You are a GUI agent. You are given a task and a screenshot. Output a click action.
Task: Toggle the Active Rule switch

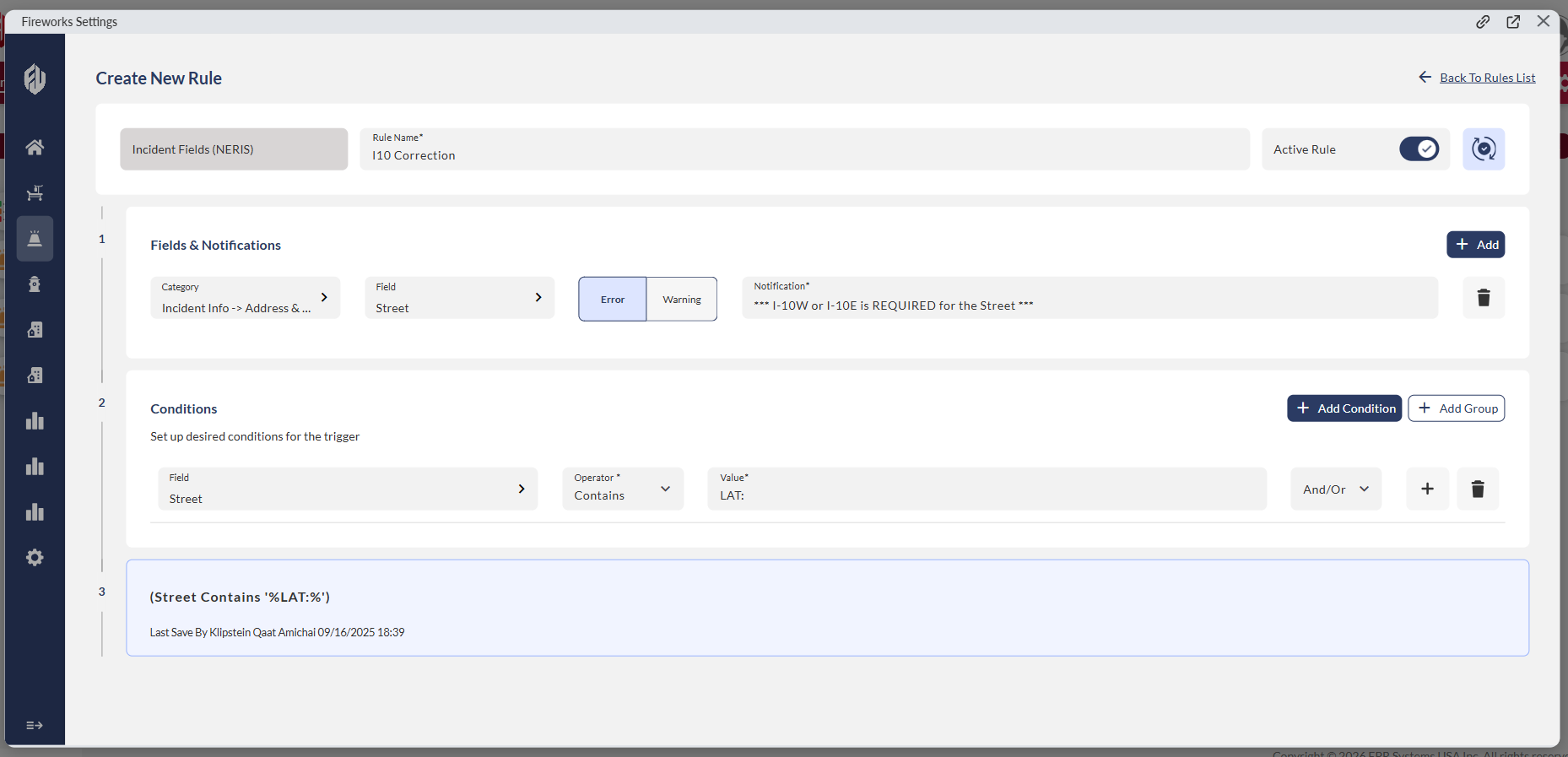tap(1419, 149)
